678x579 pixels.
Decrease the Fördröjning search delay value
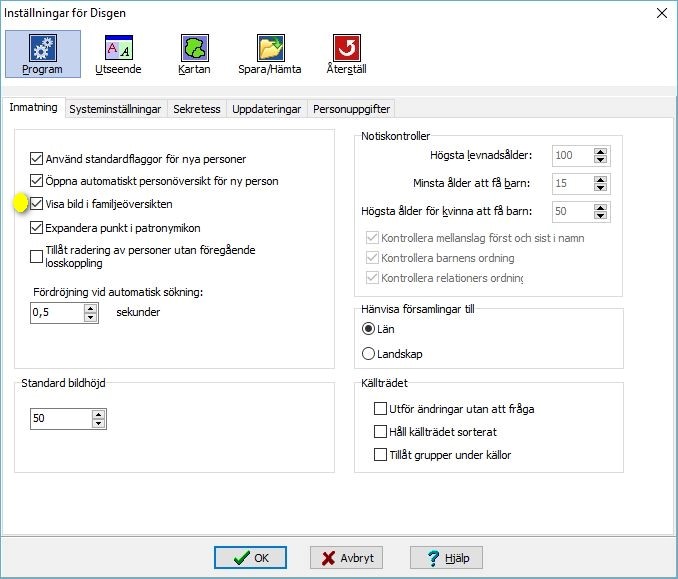pos(90,317)
